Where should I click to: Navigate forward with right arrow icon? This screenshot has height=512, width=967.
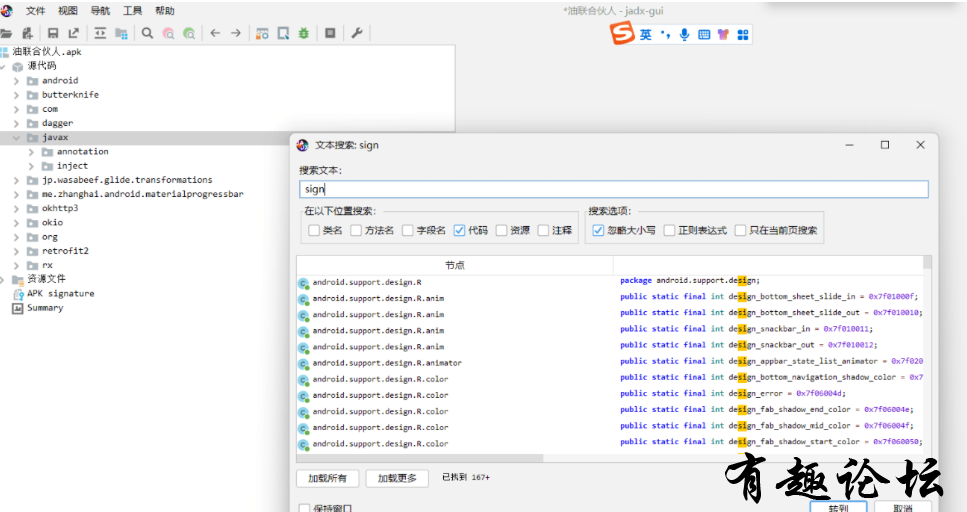[236, 33]
